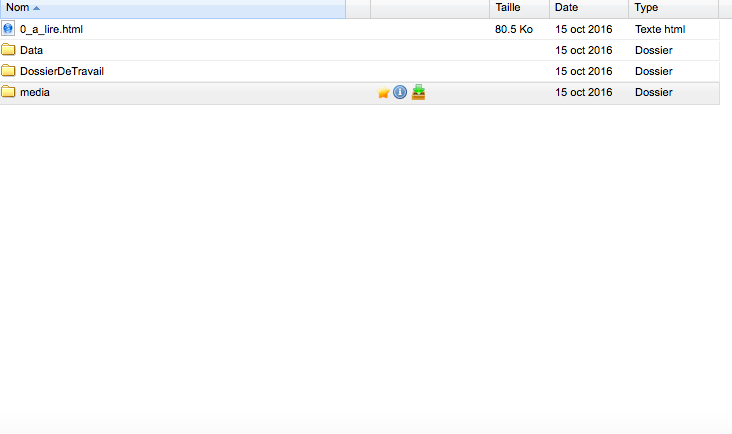
Task: Click the Dossier type in Data row
Action: 654,50
